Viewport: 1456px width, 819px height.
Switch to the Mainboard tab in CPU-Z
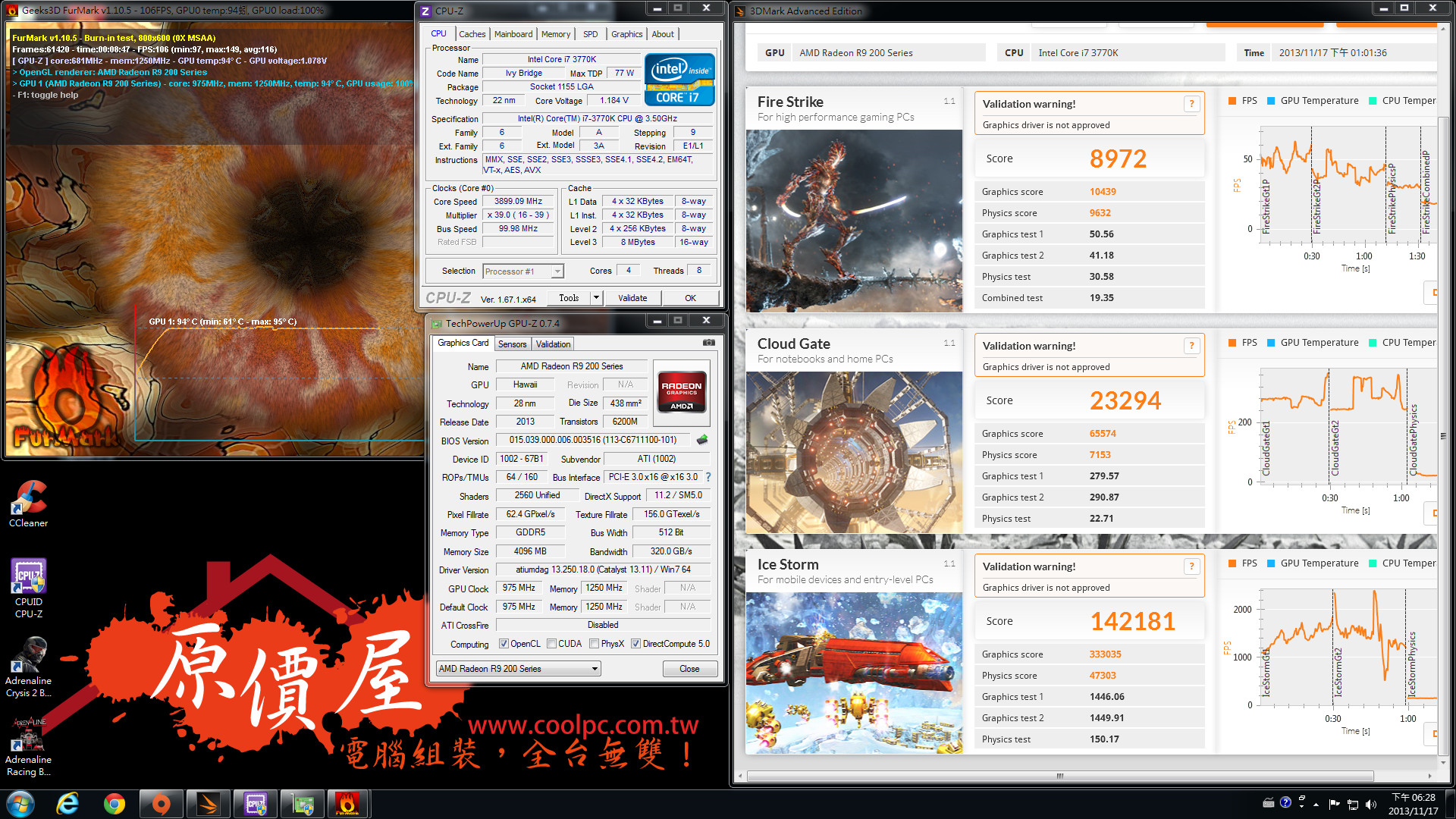click(513, 34)
